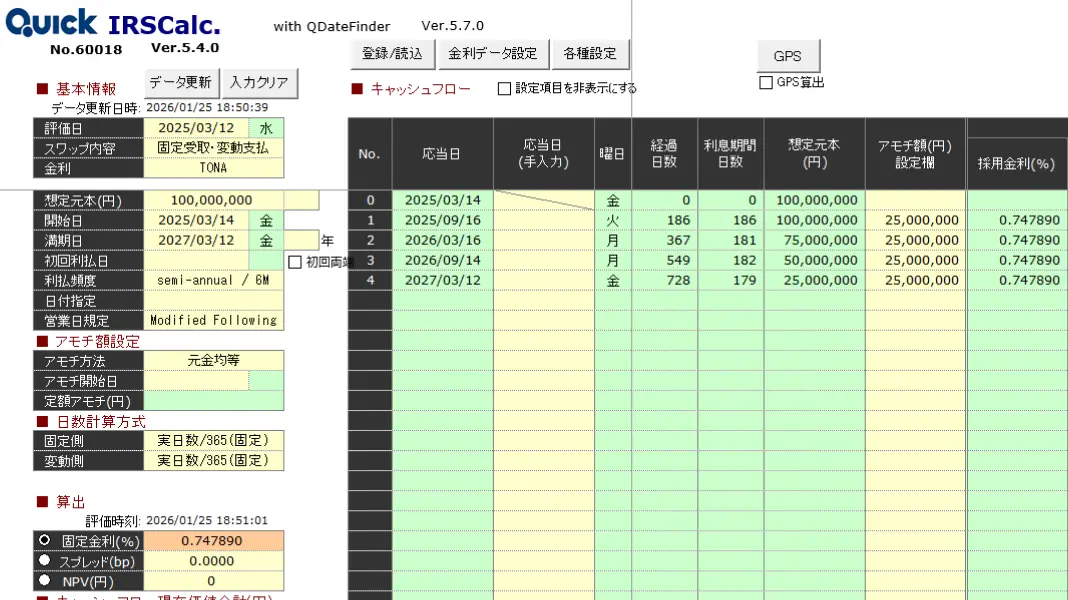Click 想定元本 cell 50,000,000

[815, 260]
